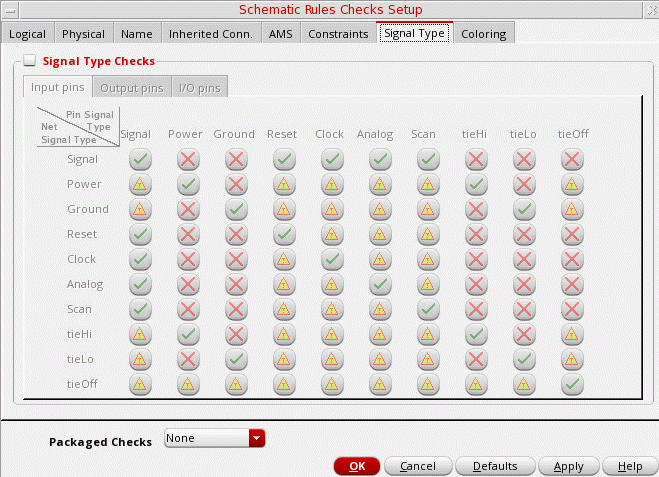Open the Packaged Checks dropdown

(x=257, y=438)
